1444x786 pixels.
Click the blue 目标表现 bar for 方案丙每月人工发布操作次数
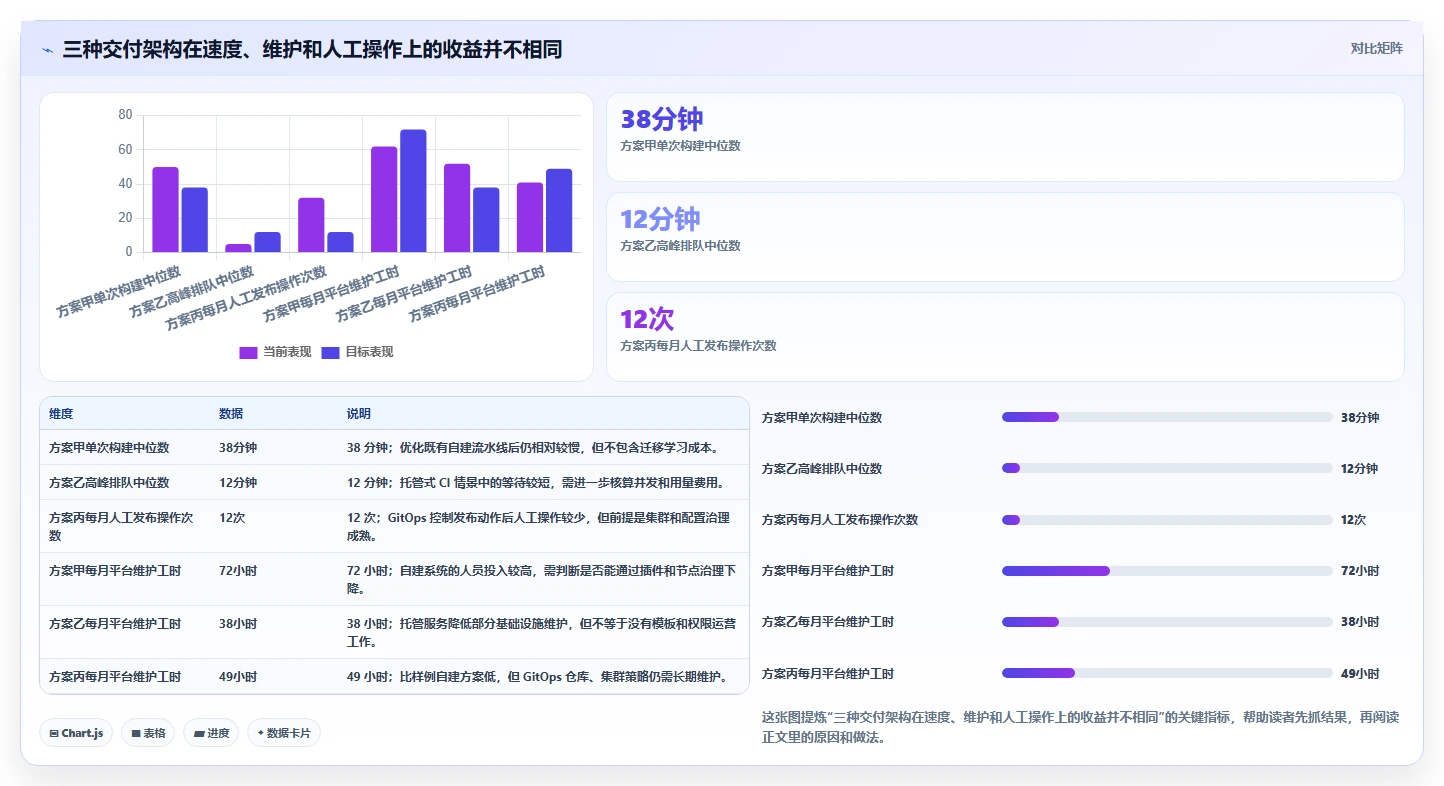pyautogui.click(x=340, y=242)
